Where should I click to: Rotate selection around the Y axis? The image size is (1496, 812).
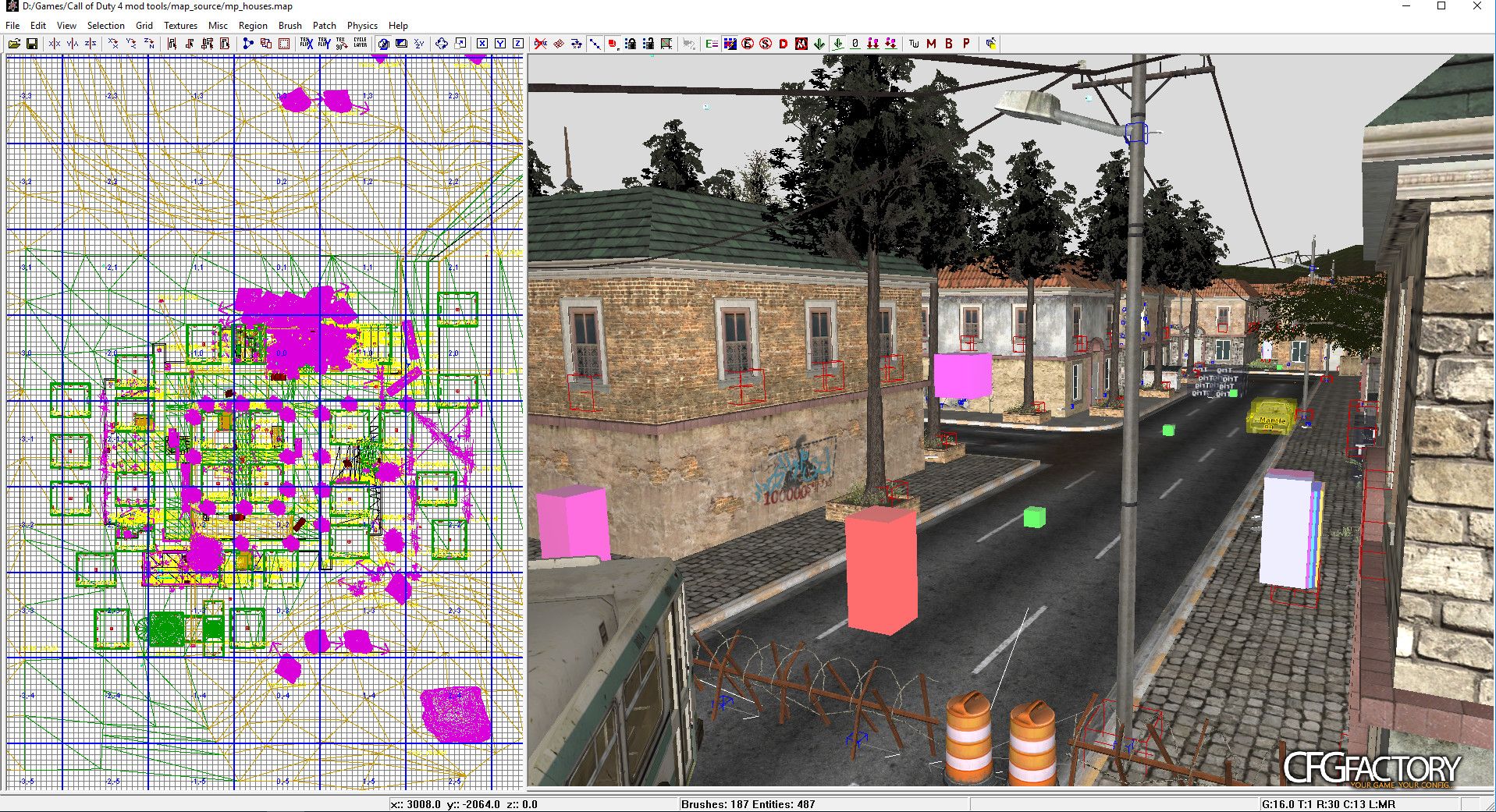tap(131, 44)
